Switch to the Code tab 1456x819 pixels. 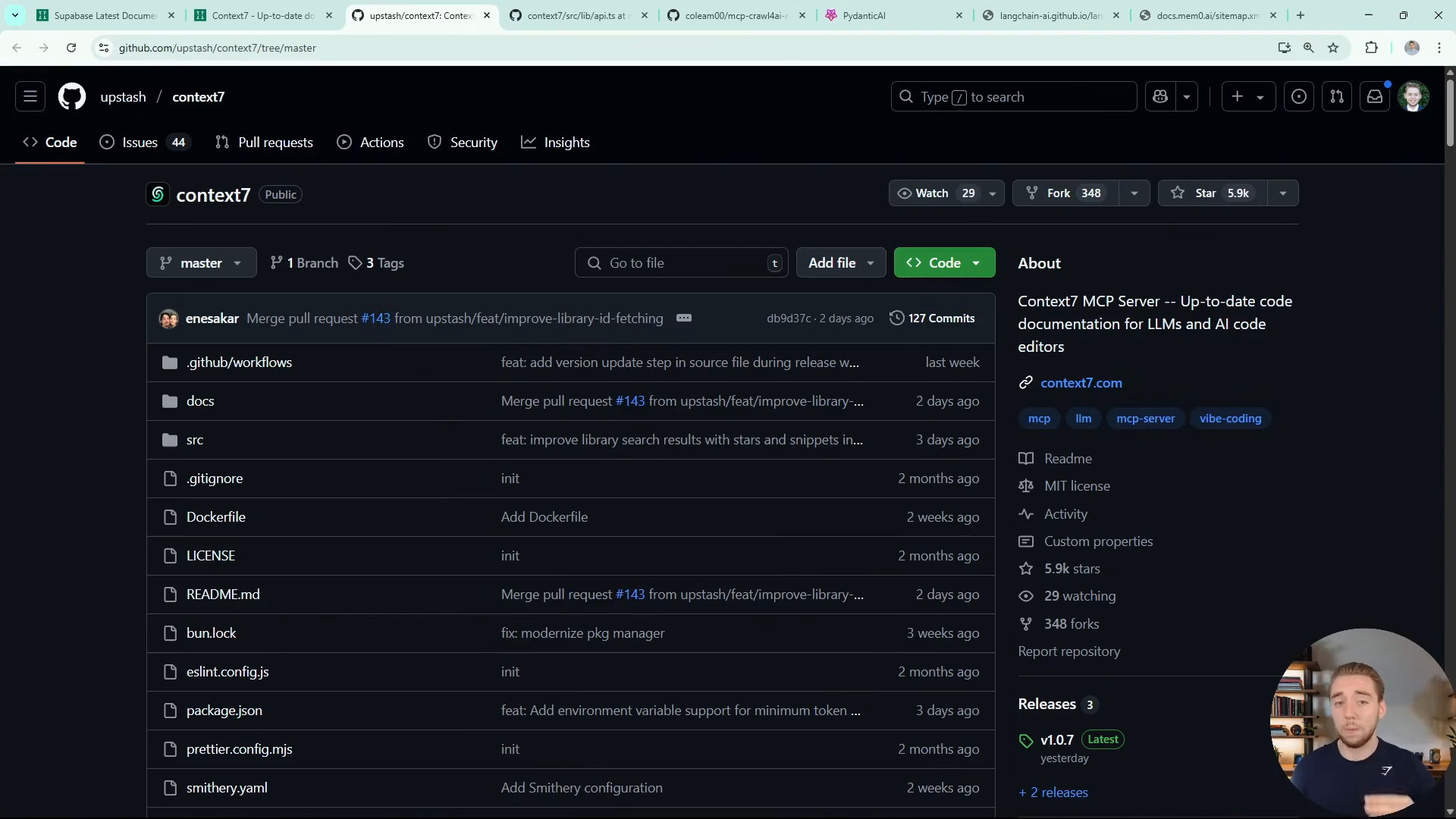50,143
